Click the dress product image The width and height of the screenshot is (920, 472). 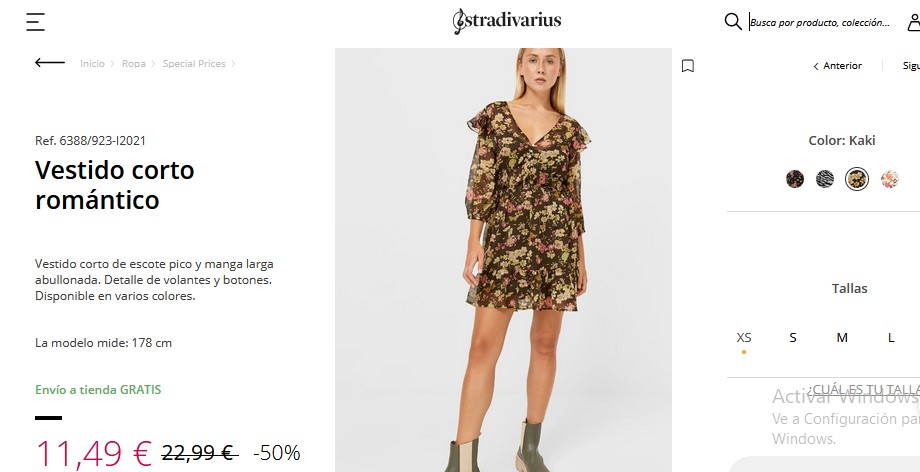tap(503, 260)
